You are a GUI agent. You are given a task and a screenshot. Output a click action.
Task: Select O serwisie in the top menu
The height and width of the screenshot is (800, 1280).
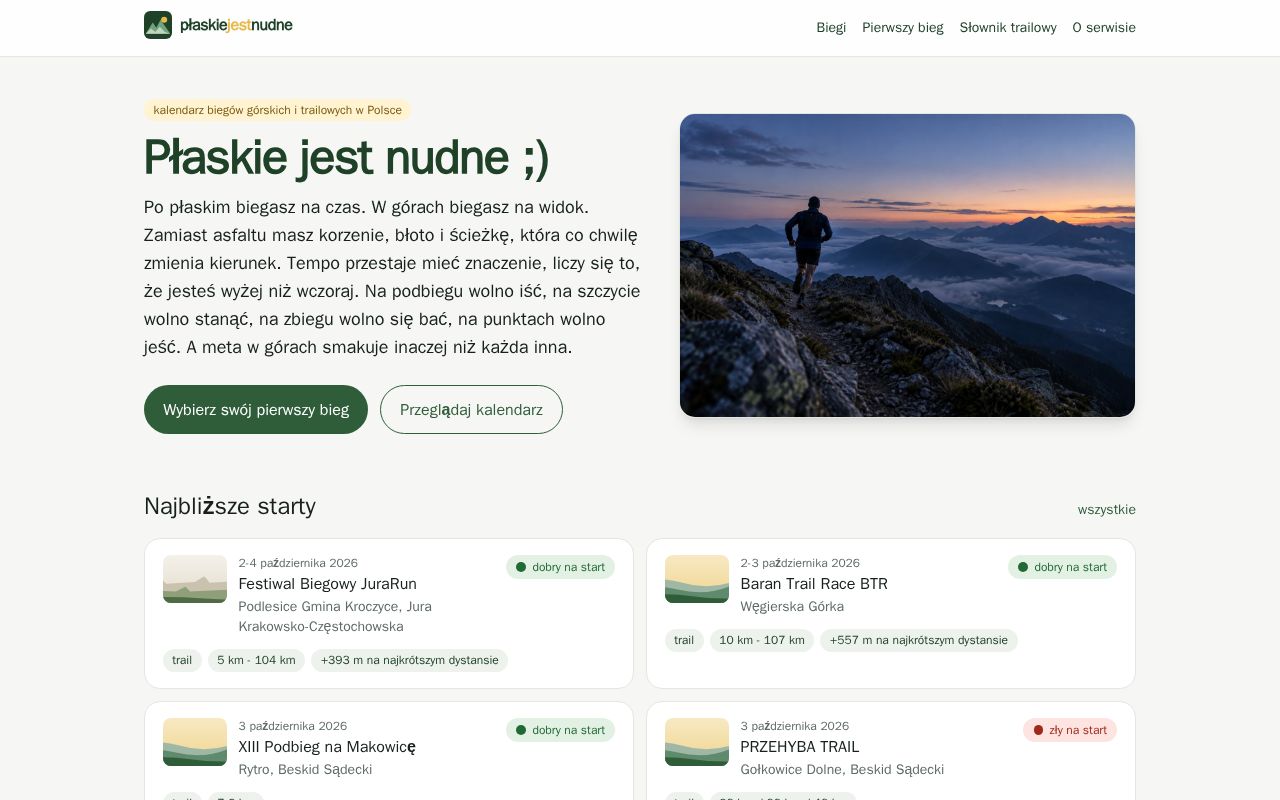(1104, 28)
